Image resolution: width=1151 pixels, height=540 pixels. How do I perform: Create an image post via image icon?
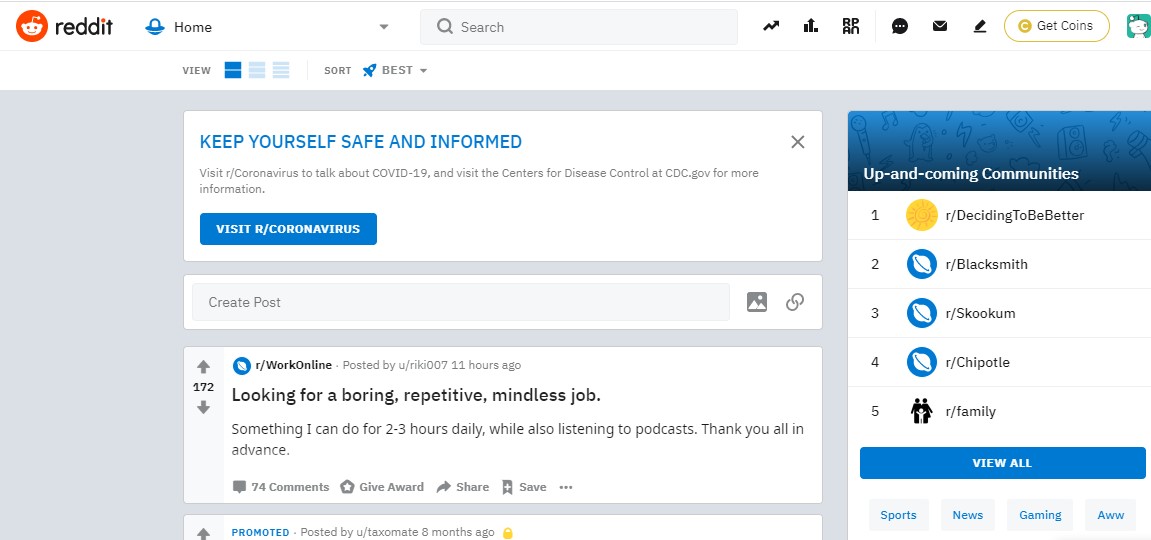pos(757,302)
